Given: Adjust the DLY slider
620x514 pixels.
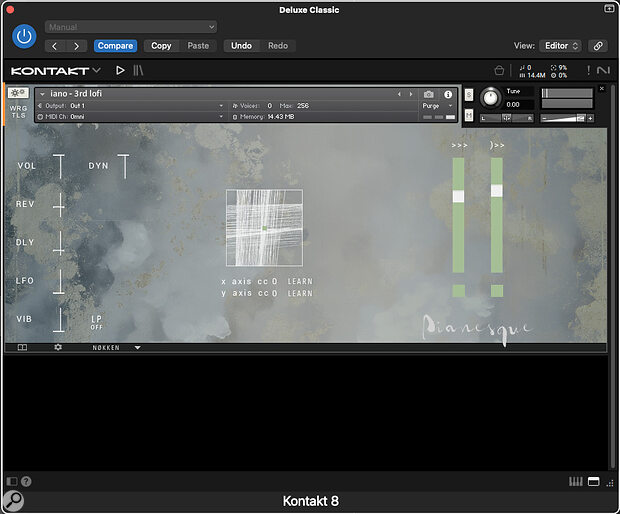Looking at the screenshot, I should pyautogui.click(x=59, y=243).
